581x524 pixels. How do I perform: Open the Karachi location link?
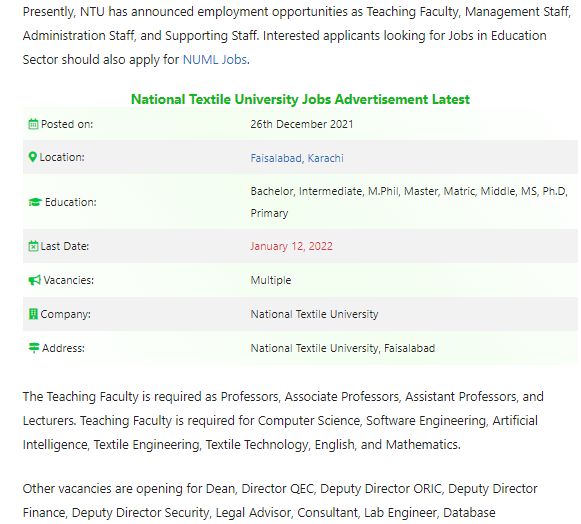pos(326,158)
